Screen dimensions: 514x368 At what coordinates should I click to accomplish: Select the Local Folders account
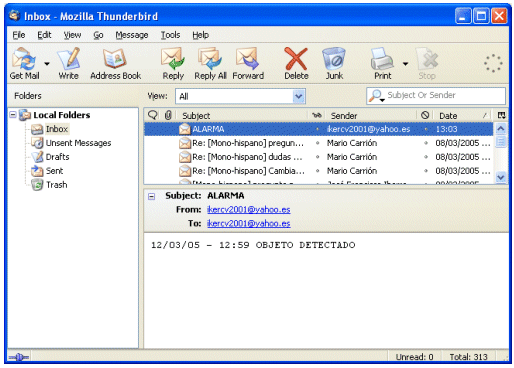(62, 115)
